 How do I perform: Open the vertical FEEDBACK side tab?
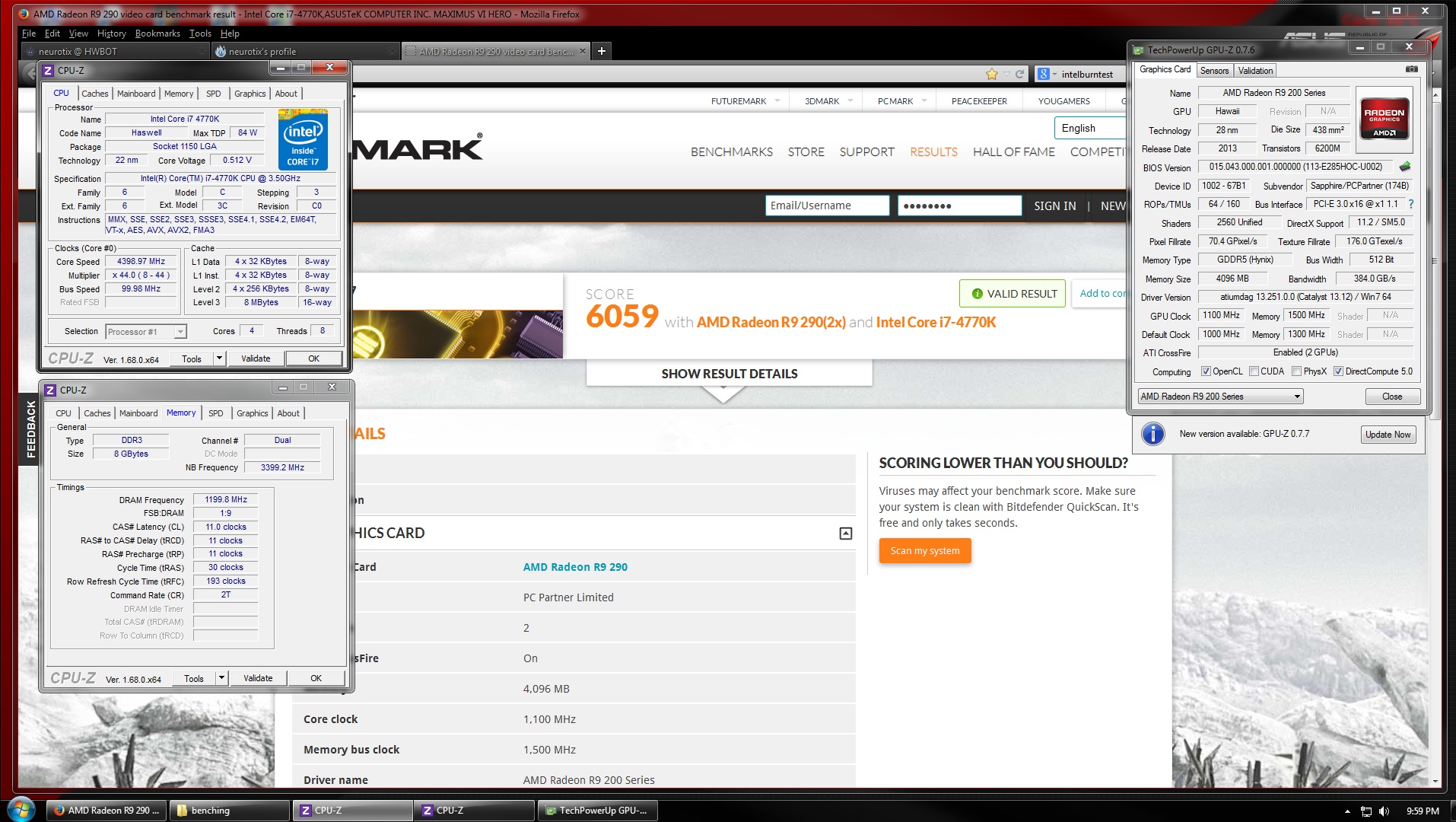pos(30,429)
